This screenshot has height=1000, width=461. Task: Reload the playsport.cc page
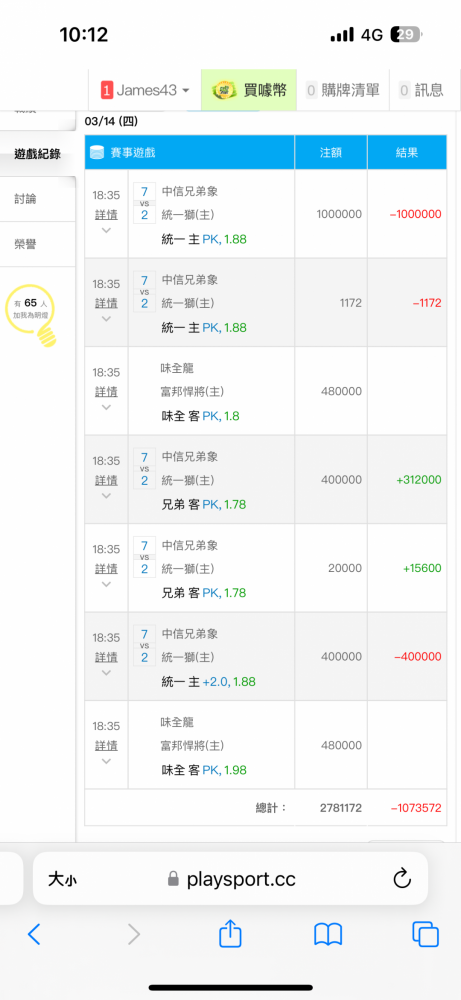click(x=402, y=879)
